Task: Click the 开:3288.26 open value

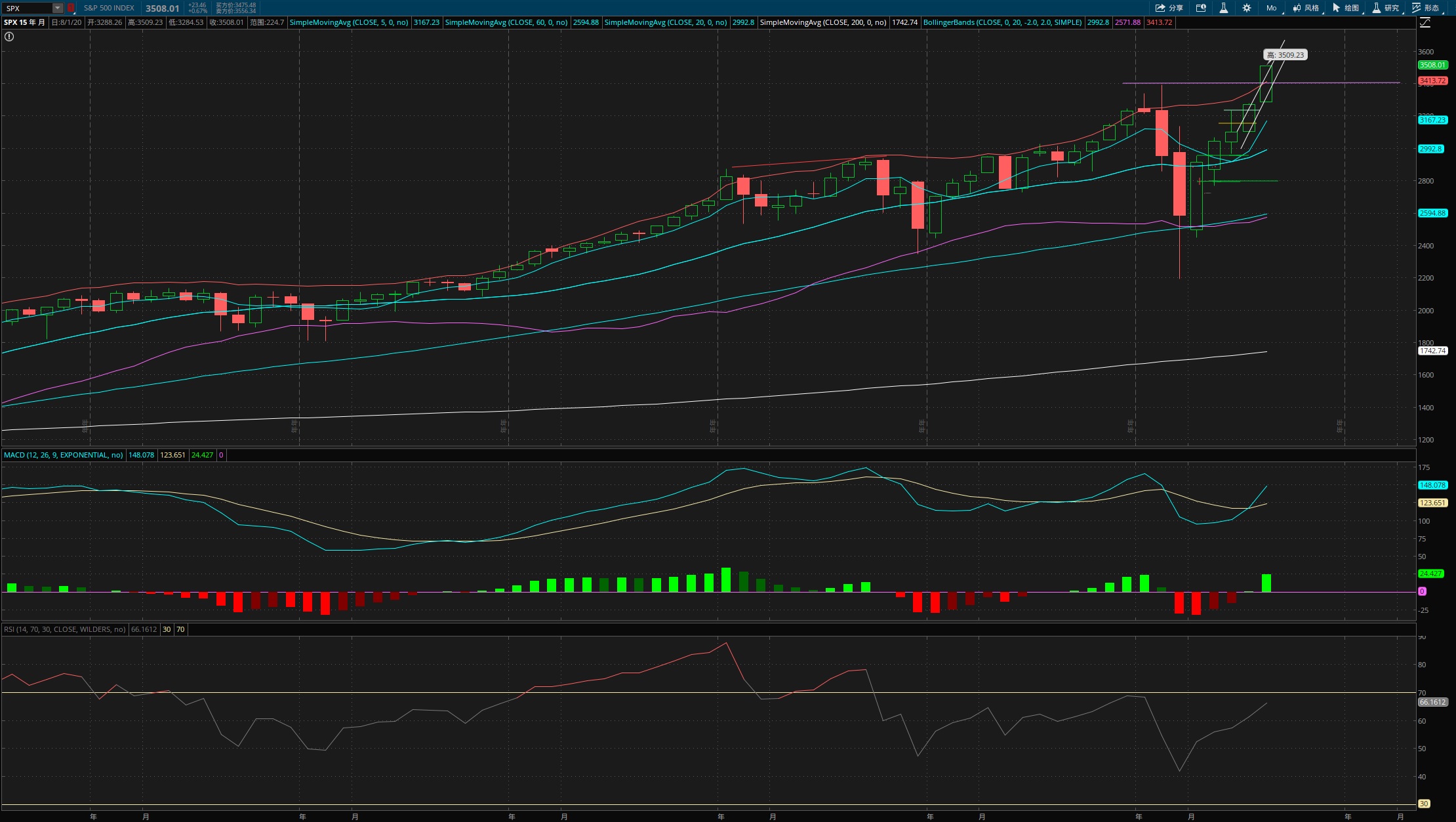Action: [105, 22]
